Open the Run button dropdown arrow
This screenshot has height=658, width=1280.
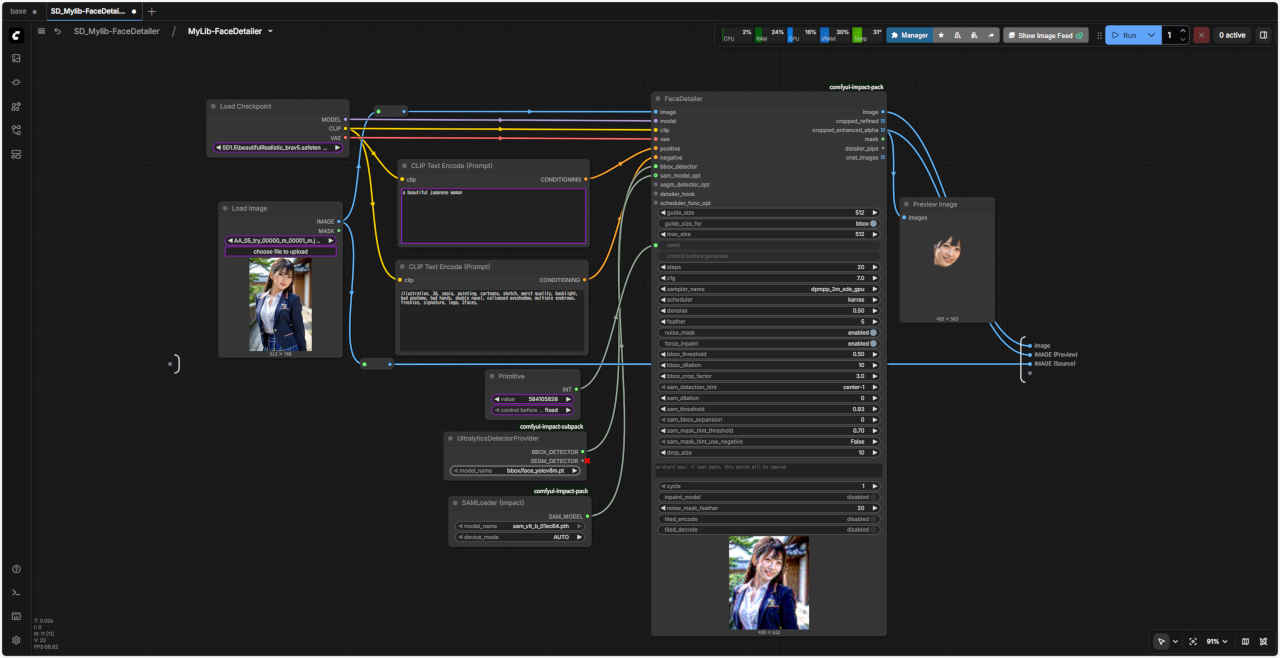[x=1152, y=35]
